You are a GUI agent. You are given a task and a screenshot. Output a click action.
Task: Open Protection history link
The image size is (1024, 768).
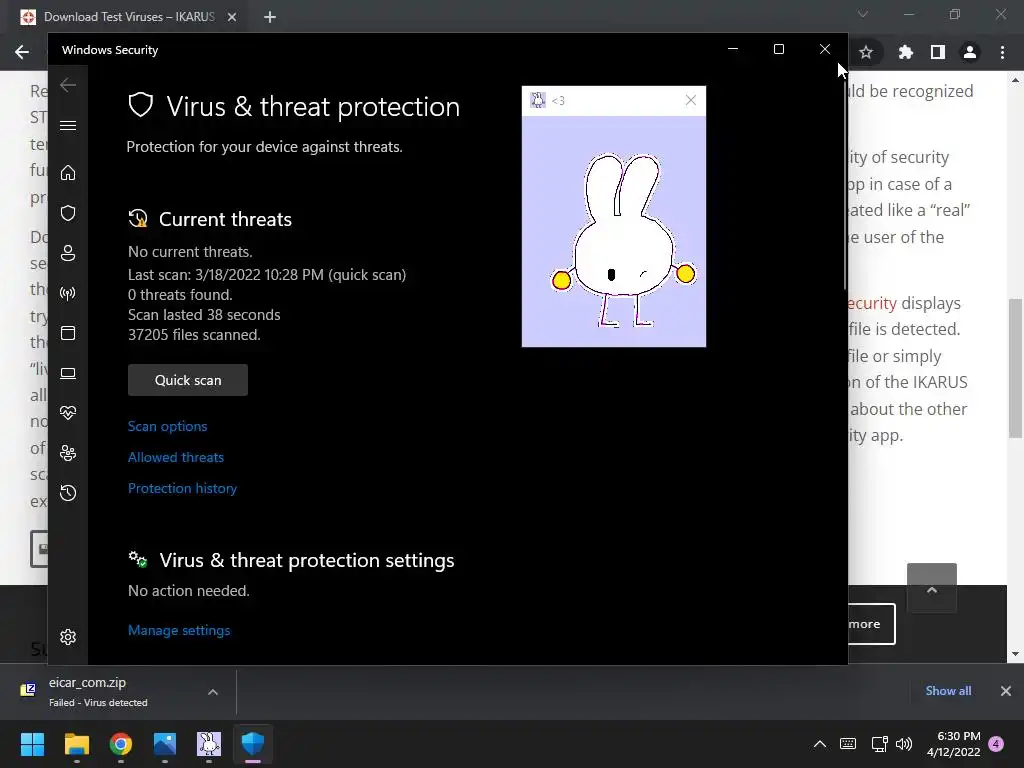pos(182,488)
